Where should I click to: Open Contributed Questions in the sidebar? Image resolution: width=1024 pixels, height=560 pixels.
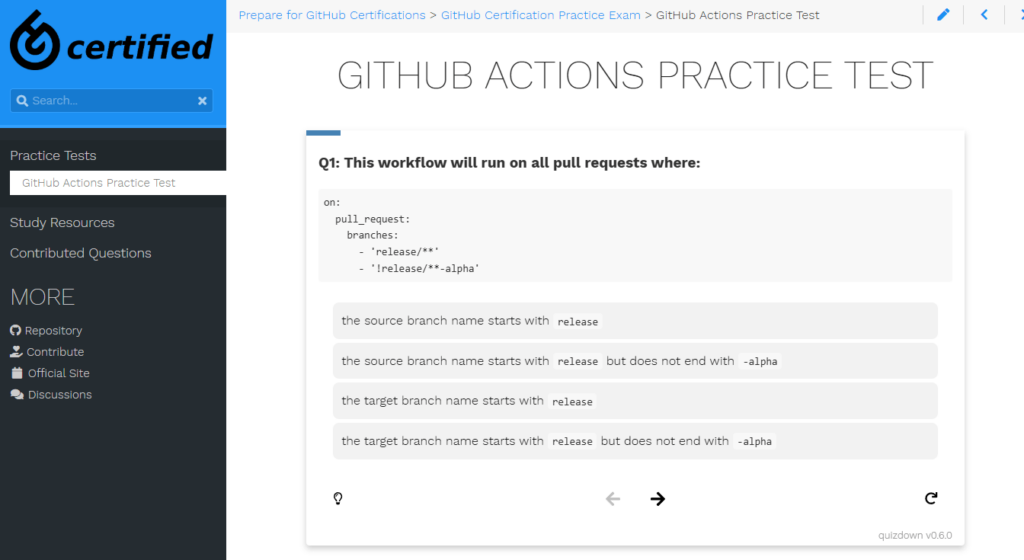click(x=80, y=253)
